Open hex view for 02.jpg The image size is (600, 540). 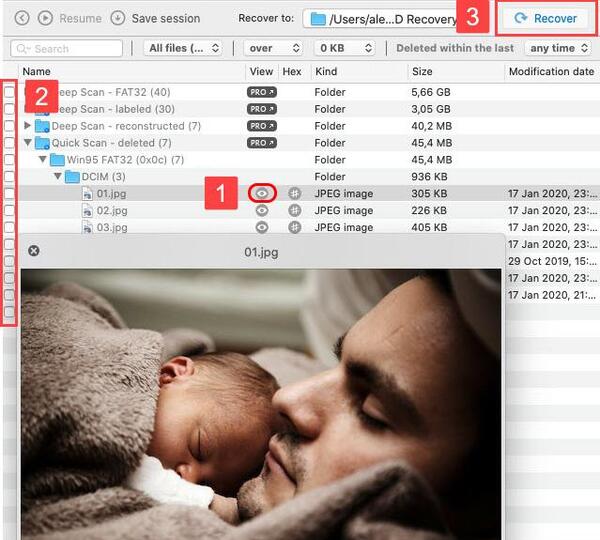[x=294, y=210]
